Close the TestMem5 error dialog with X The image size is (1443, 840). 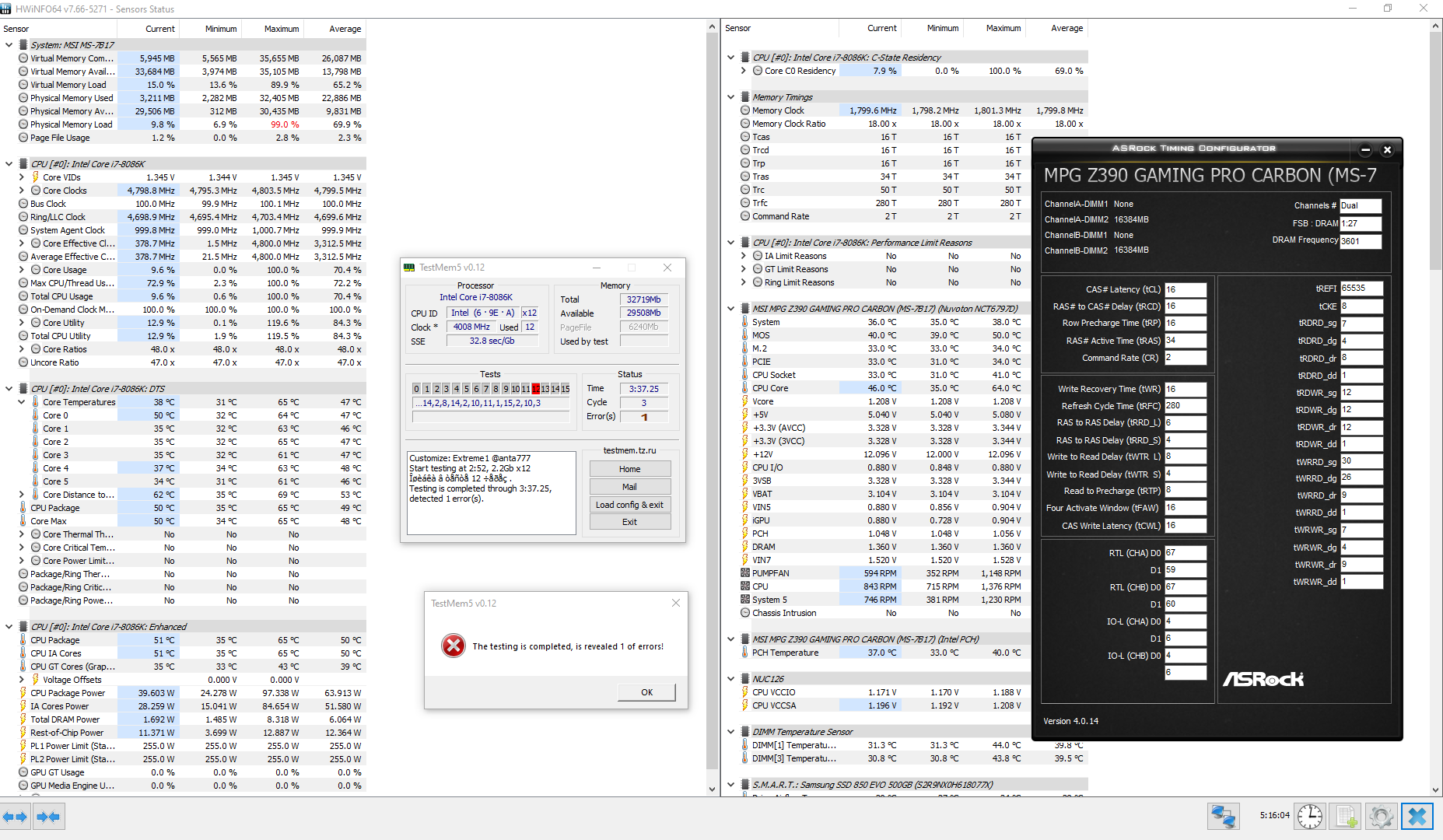tap(675, 603)
